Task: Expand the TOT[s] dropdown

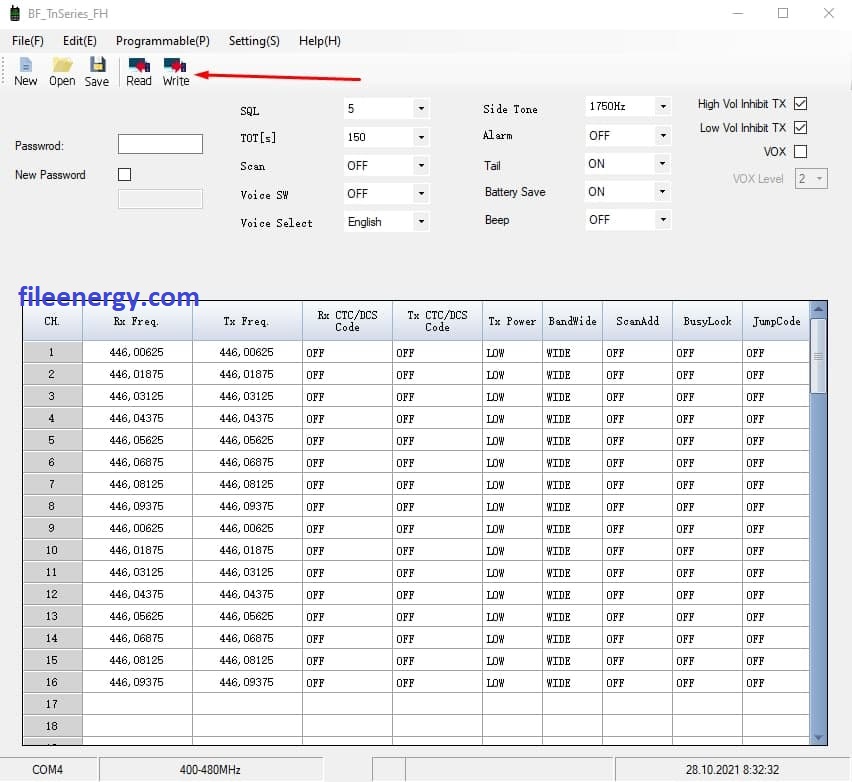Action: click(x=421, y=137)
